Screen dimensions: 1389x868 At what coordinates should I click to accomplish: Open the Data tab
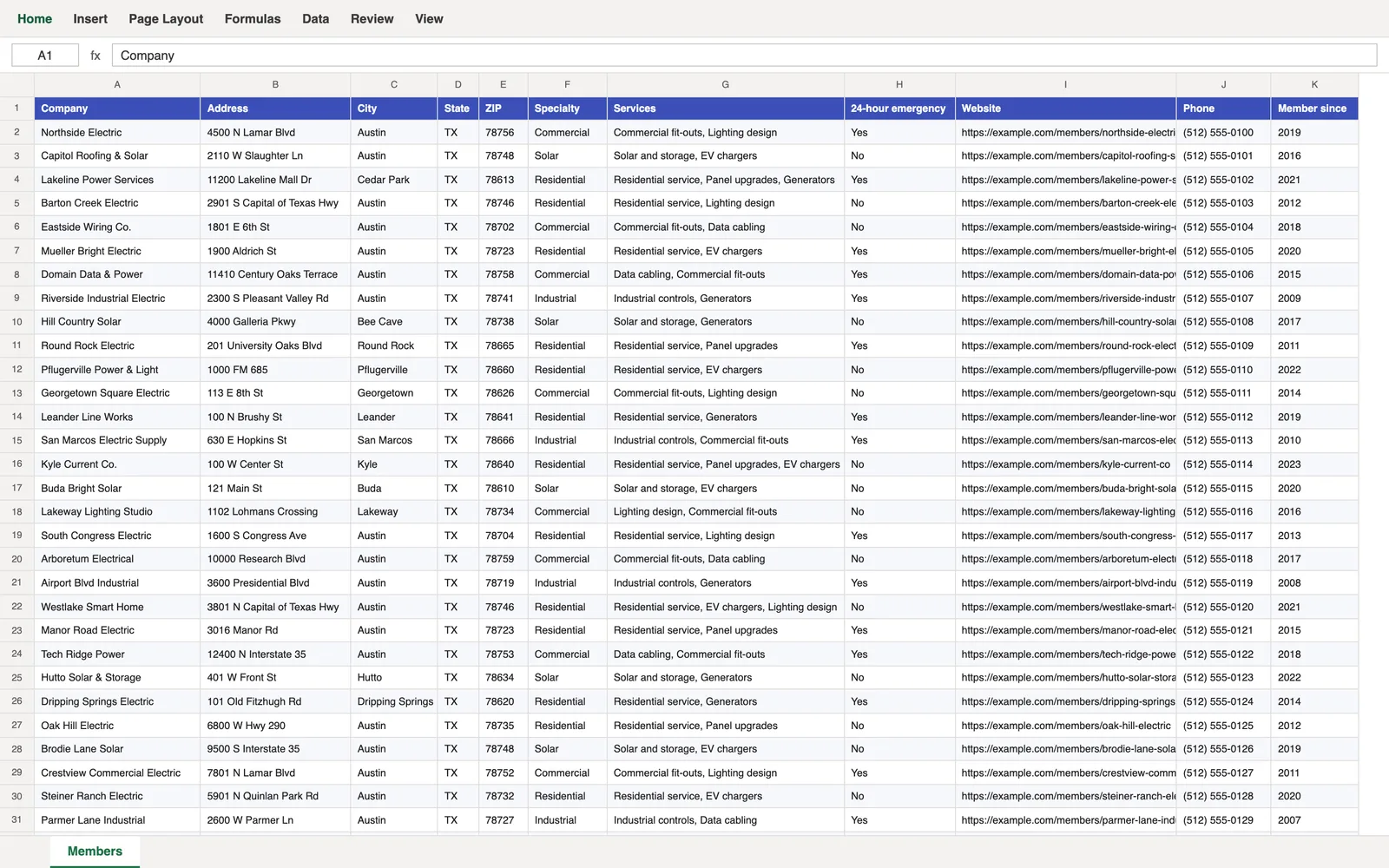[x=316, y=18]
